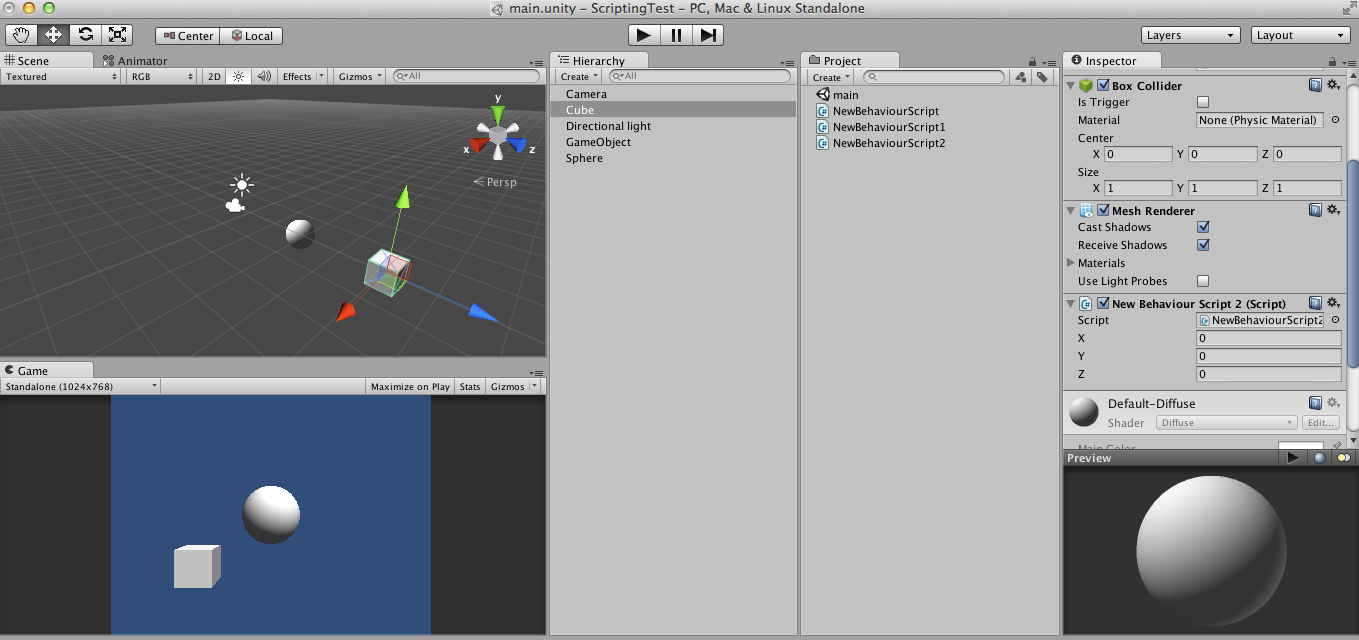Start Play mode with the Play button
The image size is (1359, 640).
(643, 35)
